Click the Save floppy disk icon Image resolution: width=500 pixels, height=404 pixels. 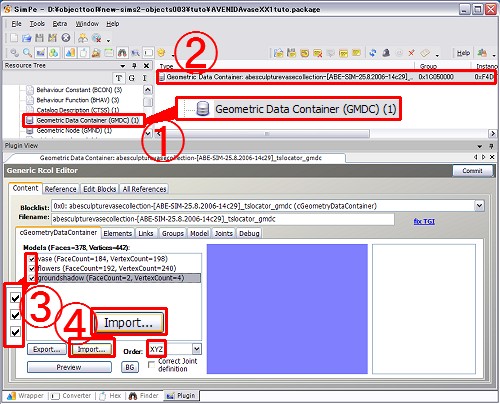[x=39, y=38]
